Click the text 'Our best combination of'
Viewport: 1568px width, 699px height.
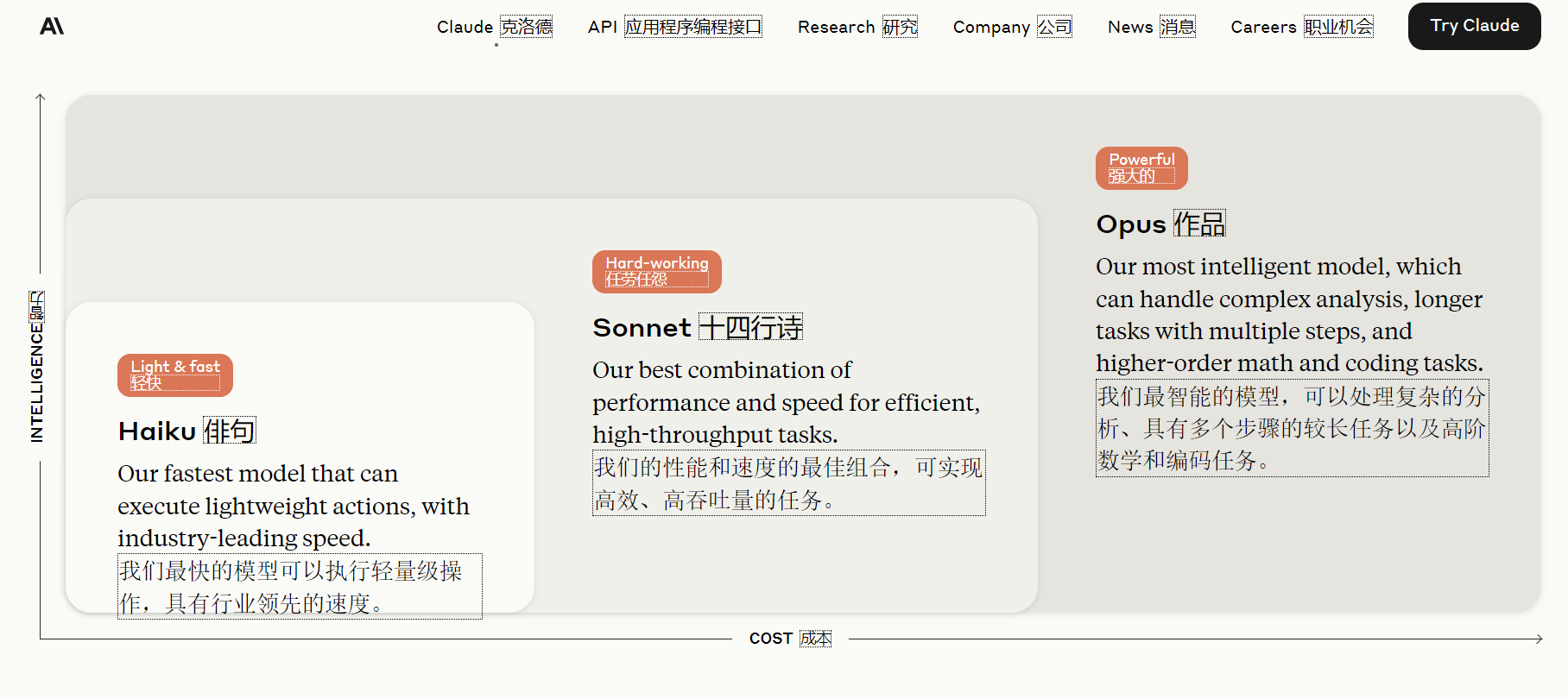722,370
